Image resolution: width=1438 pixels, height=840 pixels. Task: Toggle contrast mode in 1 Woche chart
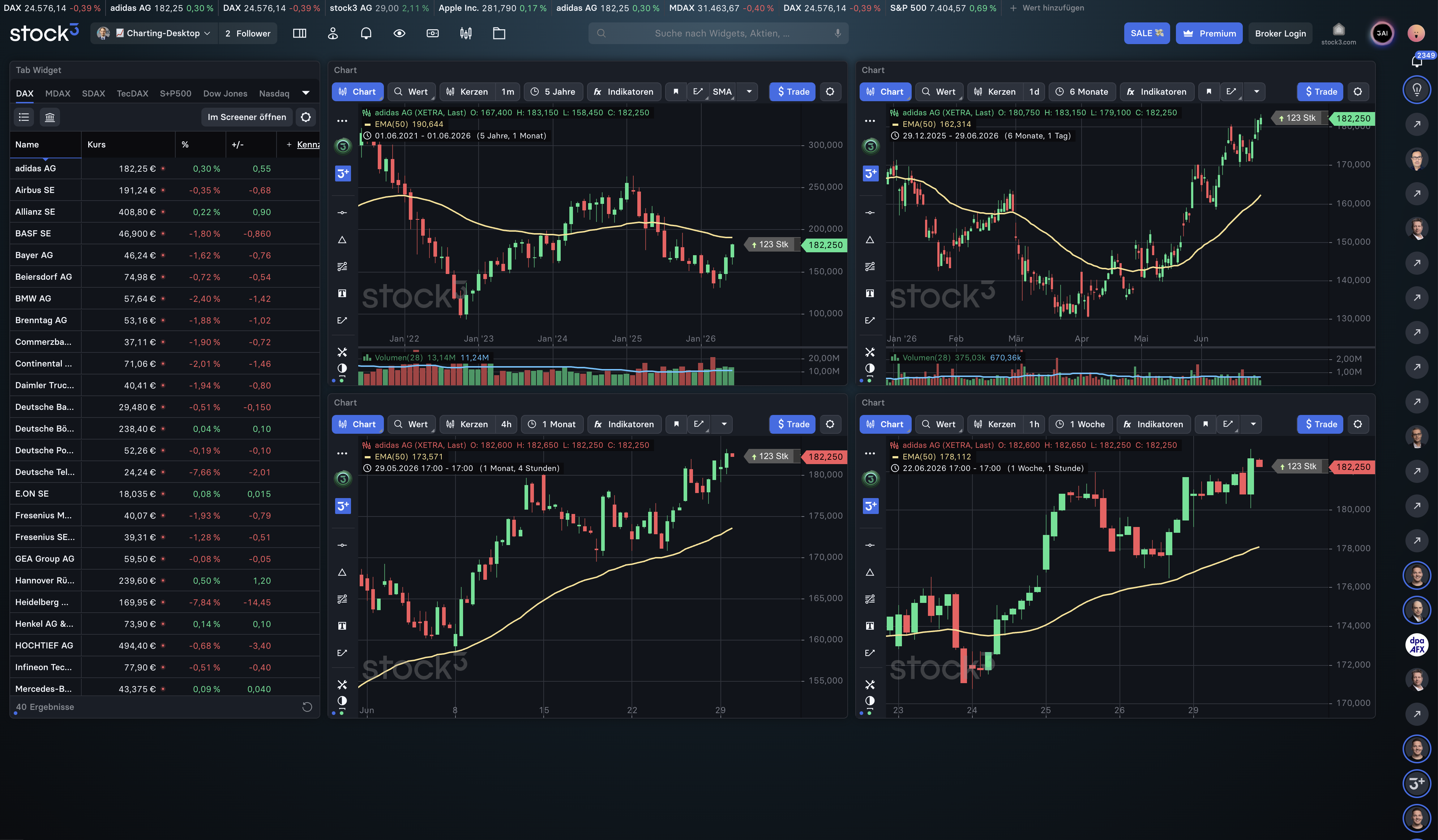tap(870, 701)
